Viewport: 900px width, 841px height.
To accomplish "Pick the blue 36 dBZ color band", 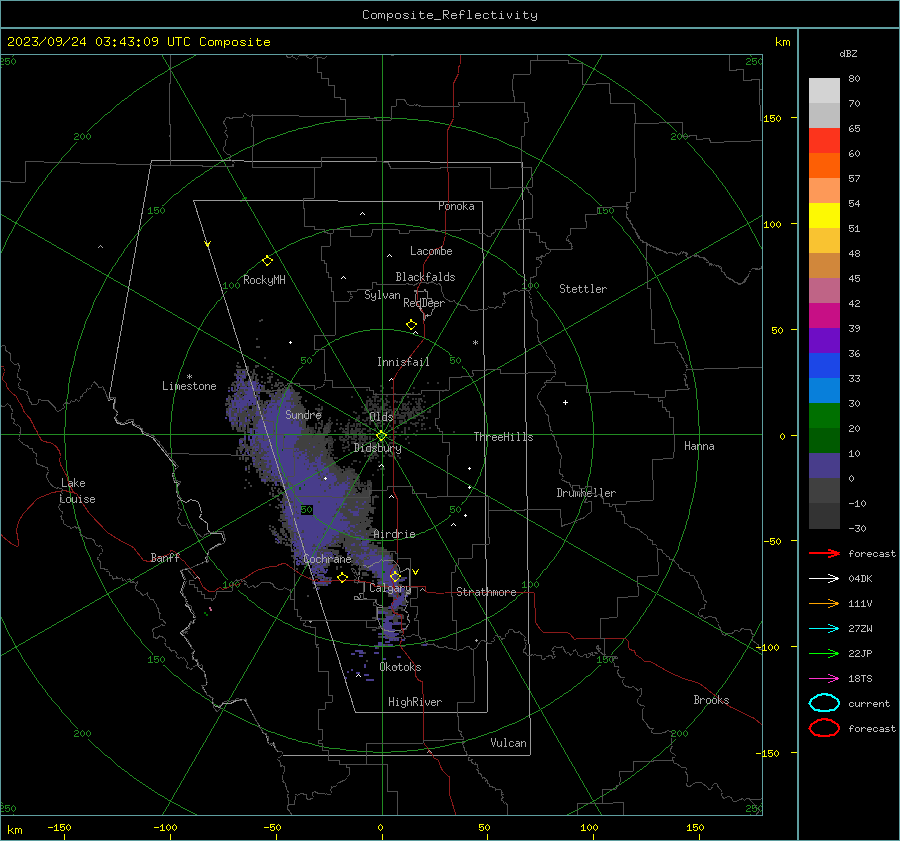I will (824, 365).
